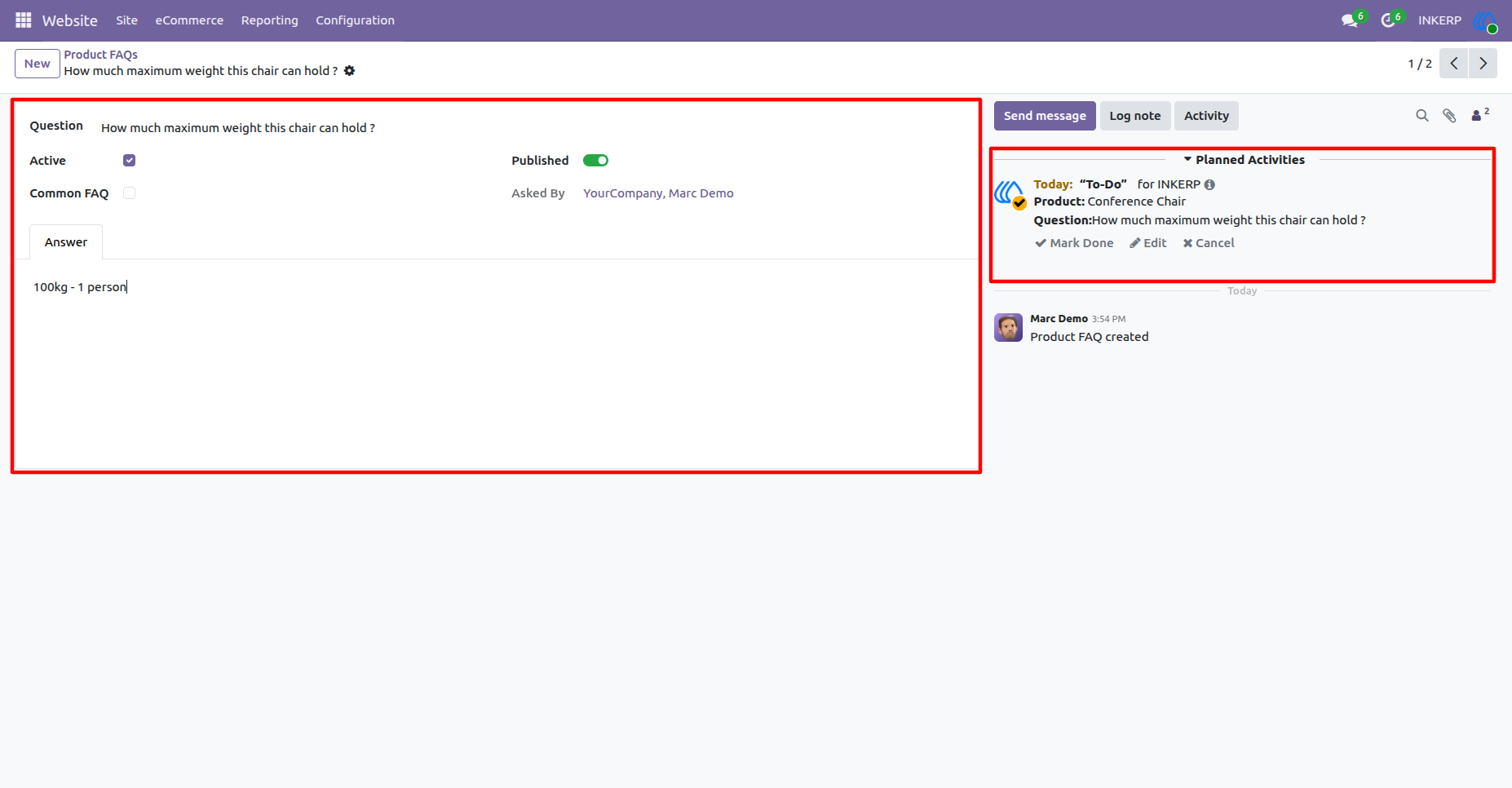Cancel the planned To-Do activity
This screenshot has width=1512, height=788.
(x=1209, y=243)
